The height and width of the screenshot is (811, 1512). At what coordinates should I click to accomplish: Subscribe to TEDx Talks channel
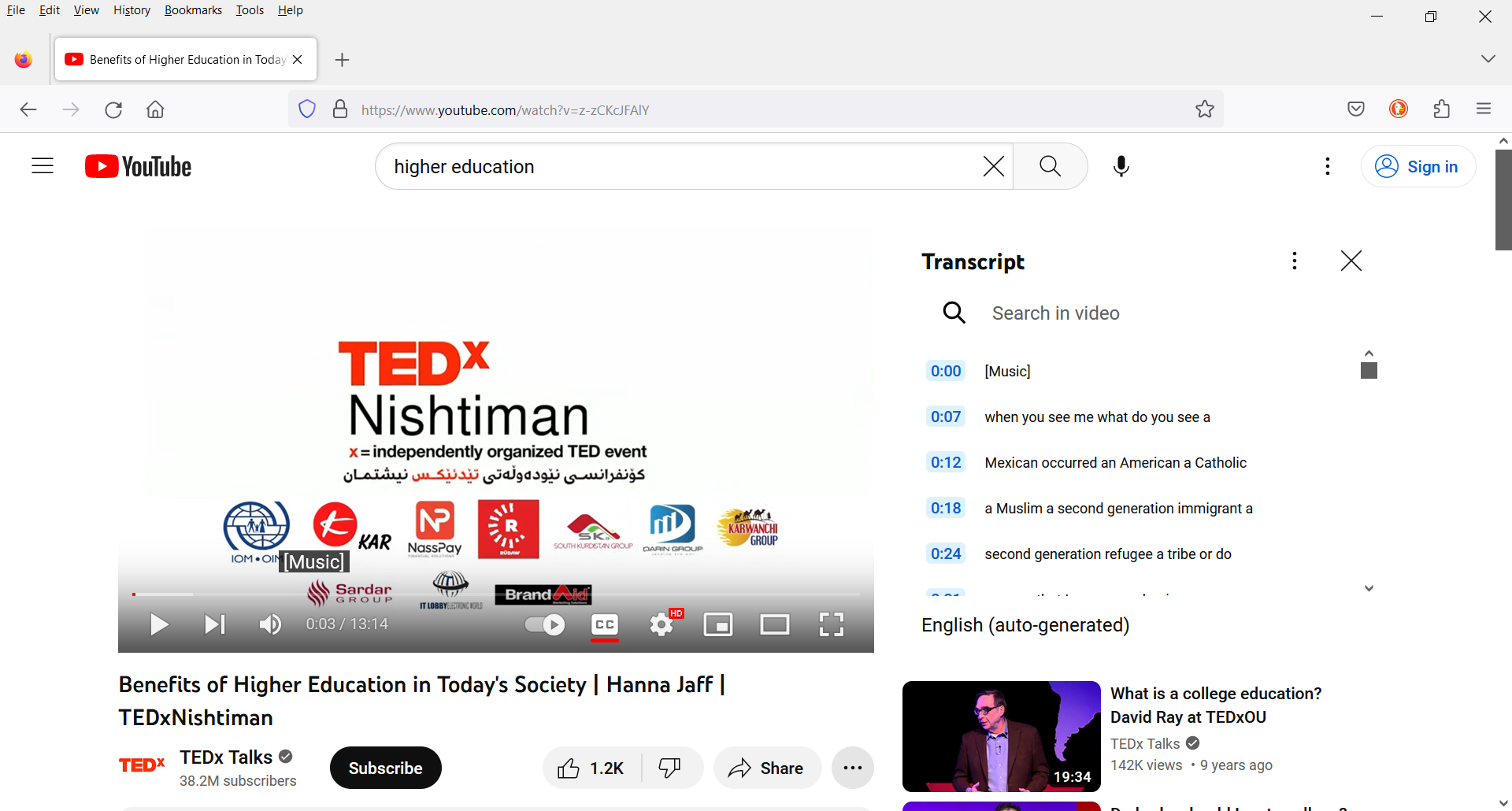point(385,768)
